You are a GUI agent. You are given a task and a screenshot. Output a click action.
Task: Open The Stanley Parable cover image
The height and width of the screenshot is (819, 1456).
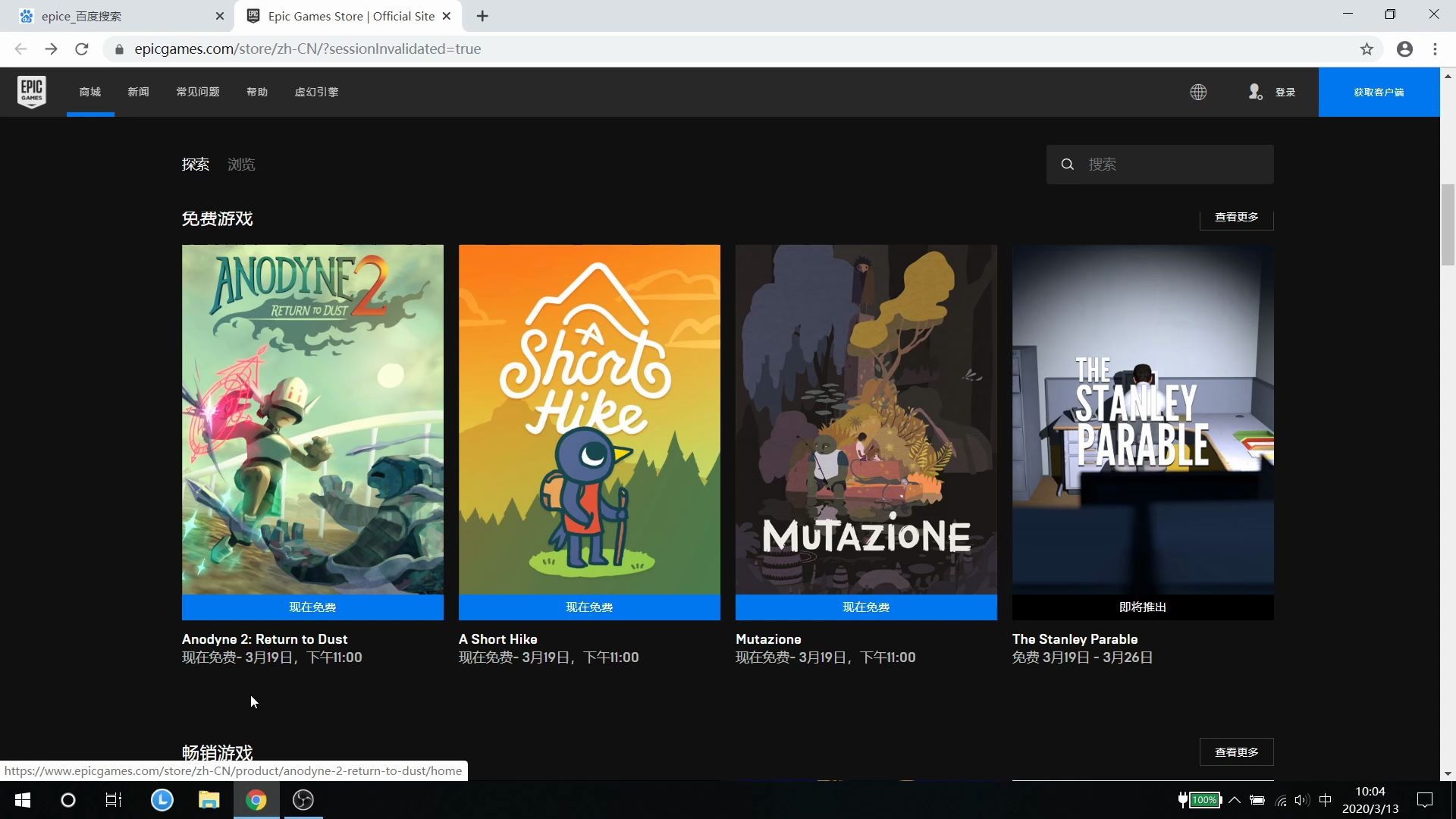pos(1143,419)
